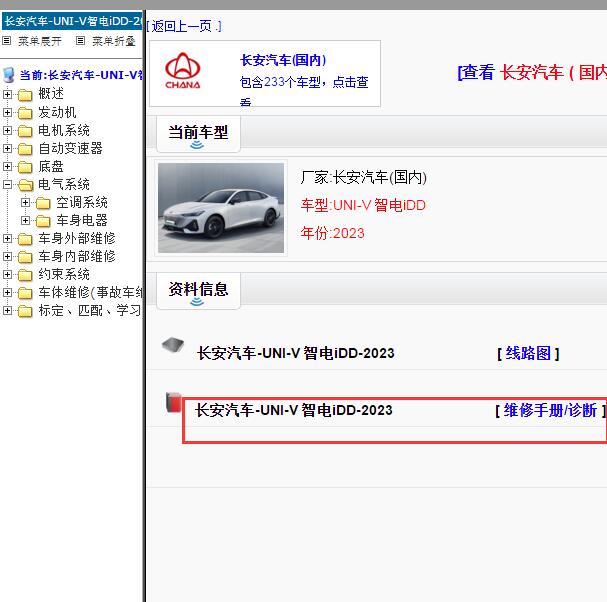
Task: Select the 发动机 tree label
Action: click(57, 112)
